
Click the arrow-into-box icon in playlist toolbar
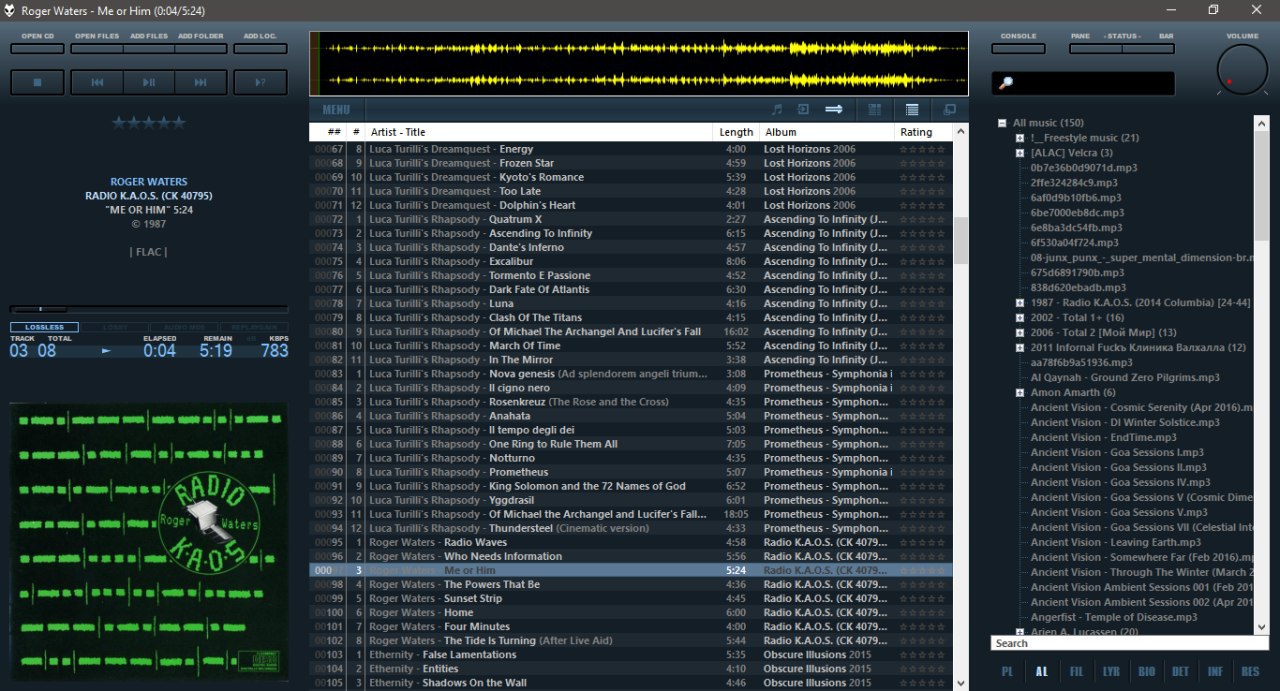click(x=803, y=110)
